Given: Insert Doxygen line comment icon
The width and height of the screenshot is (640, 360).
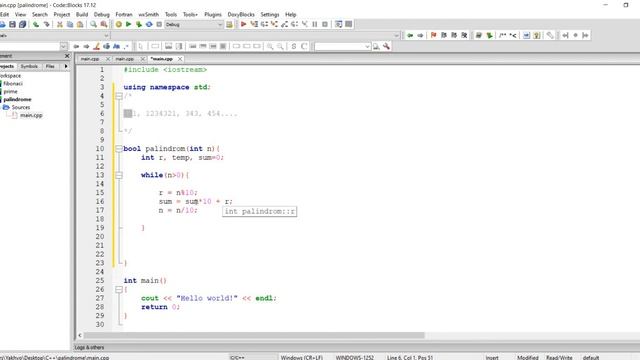Looking at the screenshot, I should [x=513, y=36].
